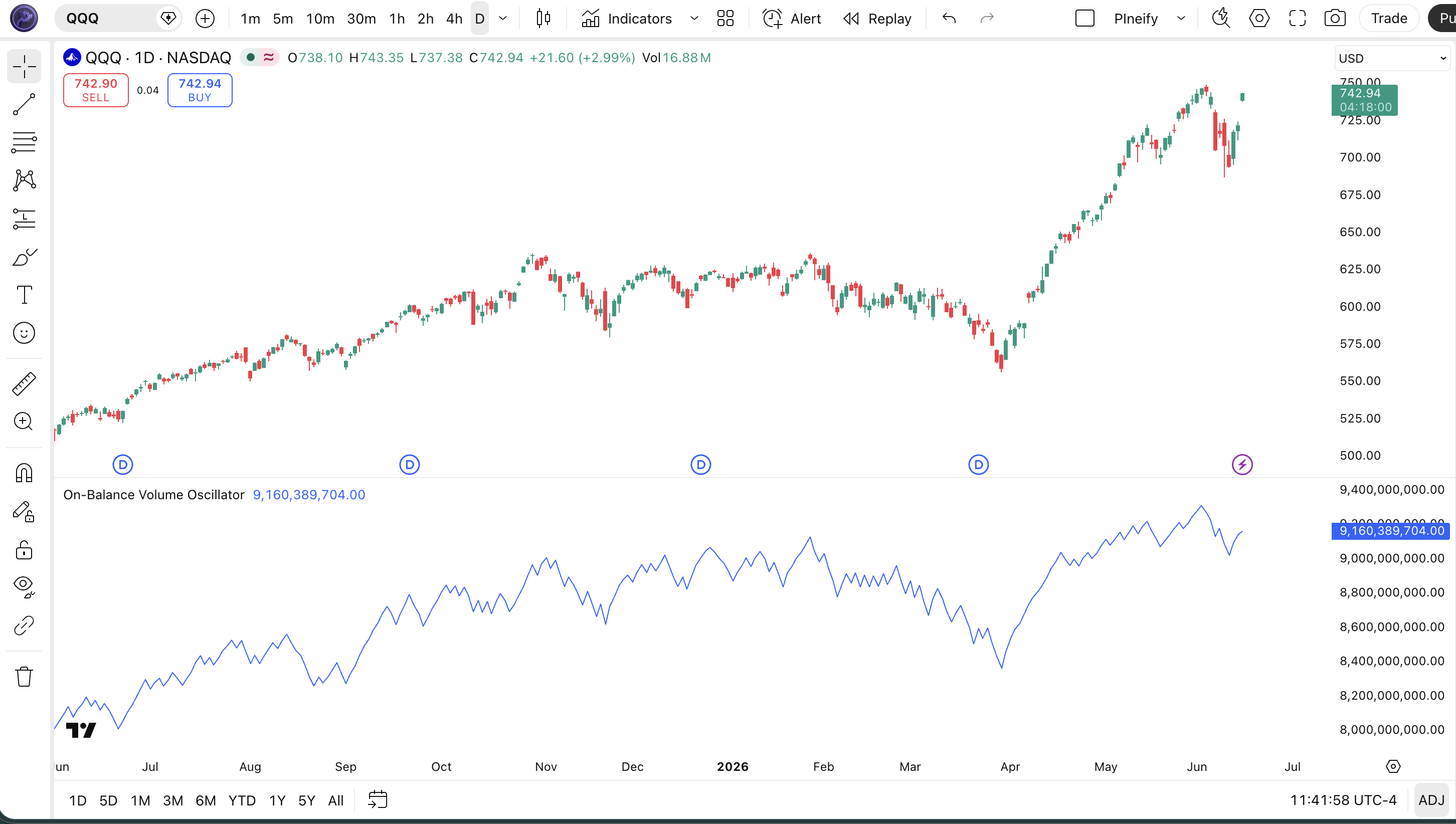Open the USD currency dropdown
The height and width of the screenshot is (824, 1456).
click(1392, 58)
